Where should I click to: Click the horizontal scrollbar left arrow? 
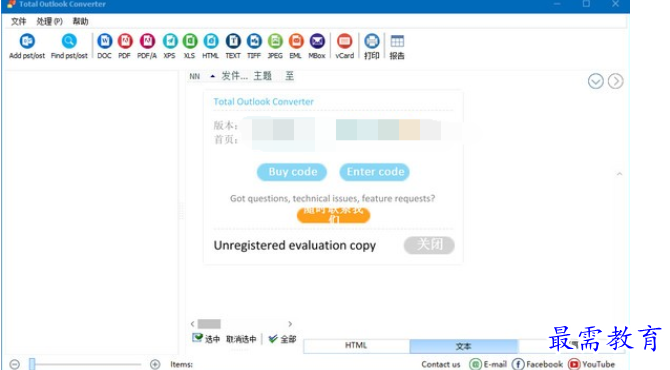(x=193, y=324)
